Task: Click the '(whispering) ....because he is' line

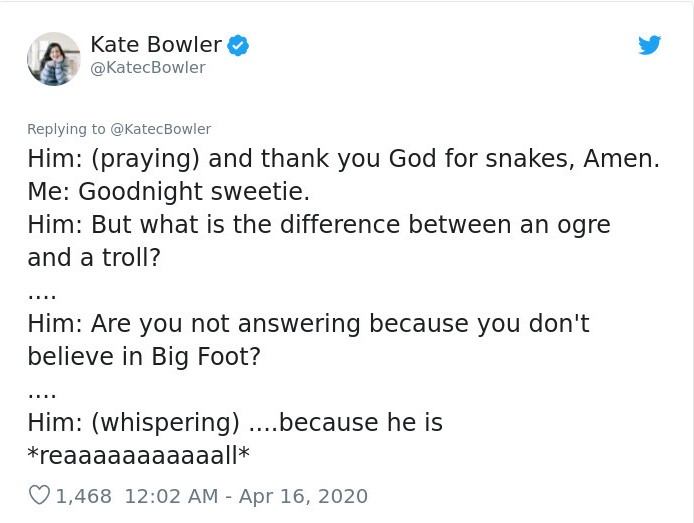Action: point(235,422)
